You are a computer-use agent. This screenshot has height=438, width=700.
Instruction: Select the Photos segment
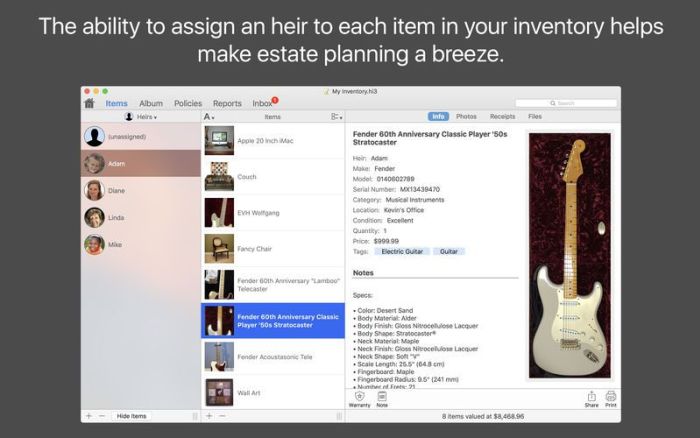pos(466,116)
